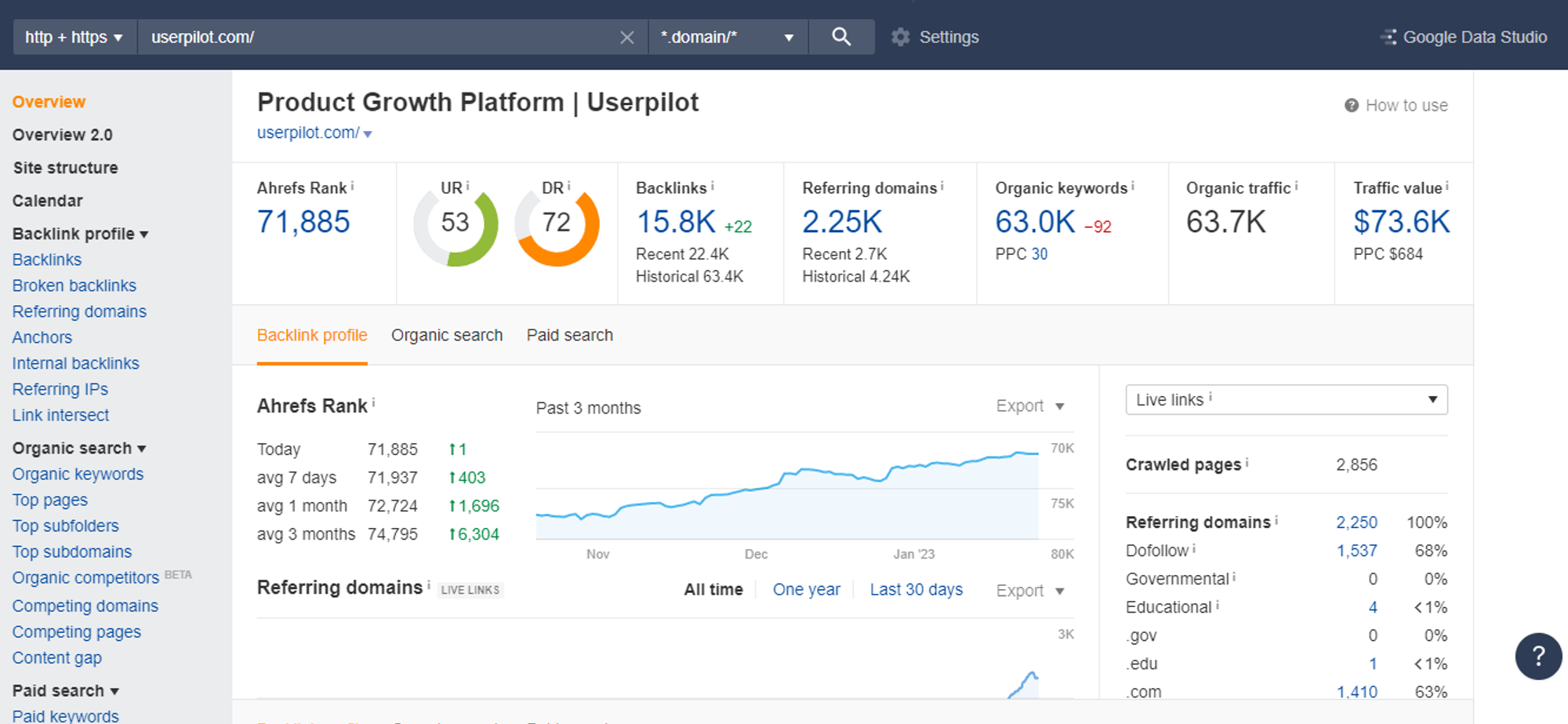Open Referring IPs report
The image size is (1568, 724).
(x=60, y=389)
